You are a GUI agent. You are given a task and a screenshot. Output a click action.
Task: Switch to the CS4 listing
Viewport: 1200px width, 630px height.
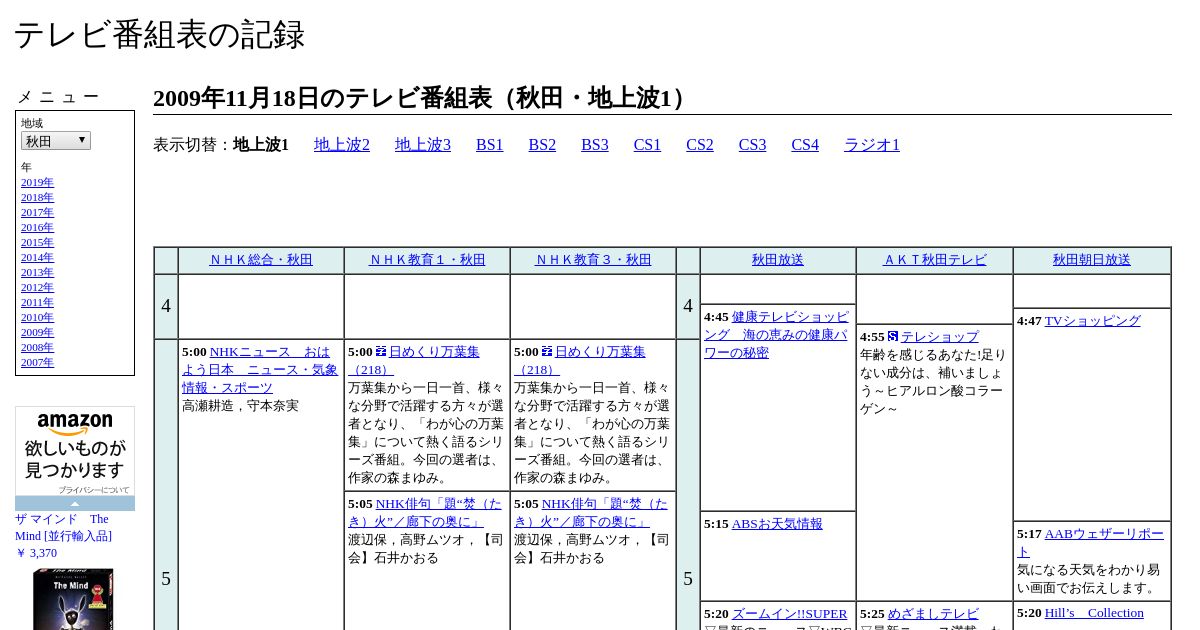(x=805, y=145)
